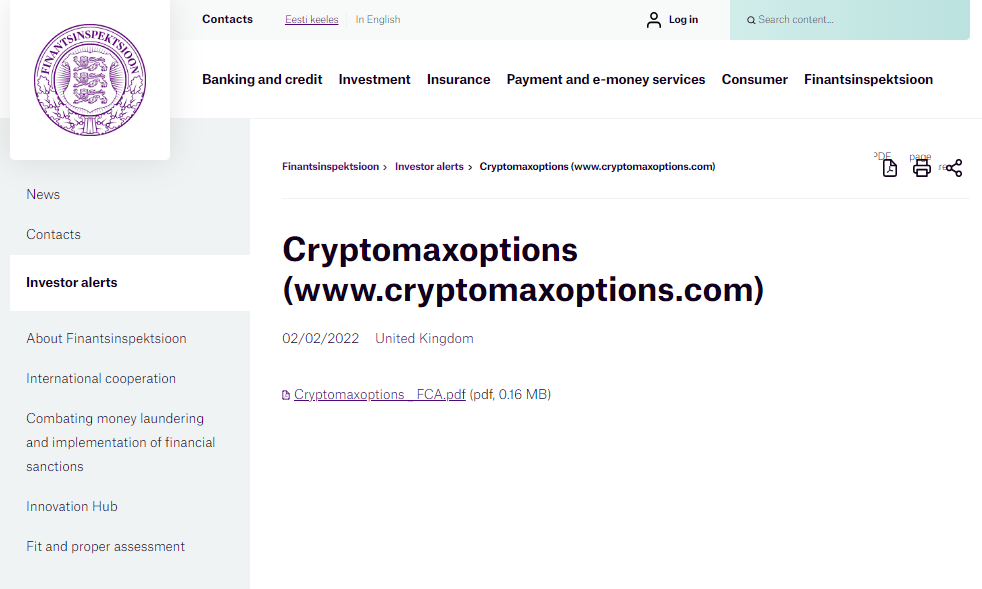Open the Banking and credit menu
This screenshot has width=982, height=589.
point(262,79)
